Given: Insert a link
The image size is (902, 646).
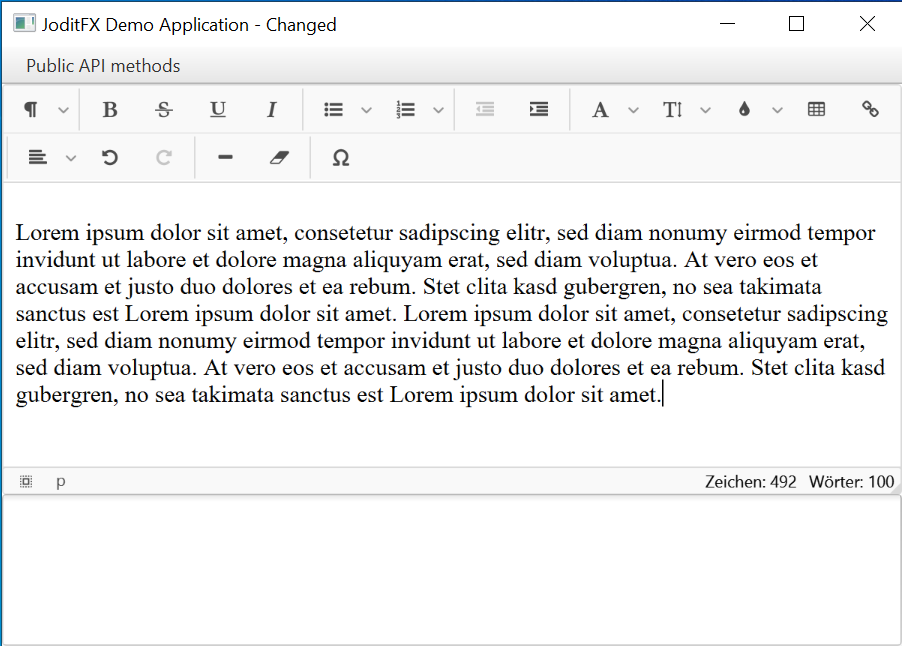Looking at the screenshot, I should tap(870, 109).
